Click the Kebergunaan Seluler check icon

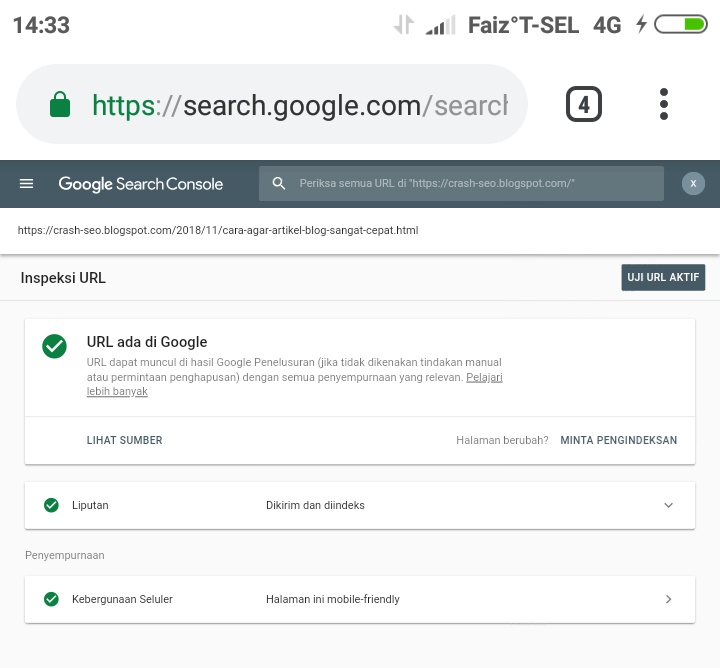tap(51, 599)
